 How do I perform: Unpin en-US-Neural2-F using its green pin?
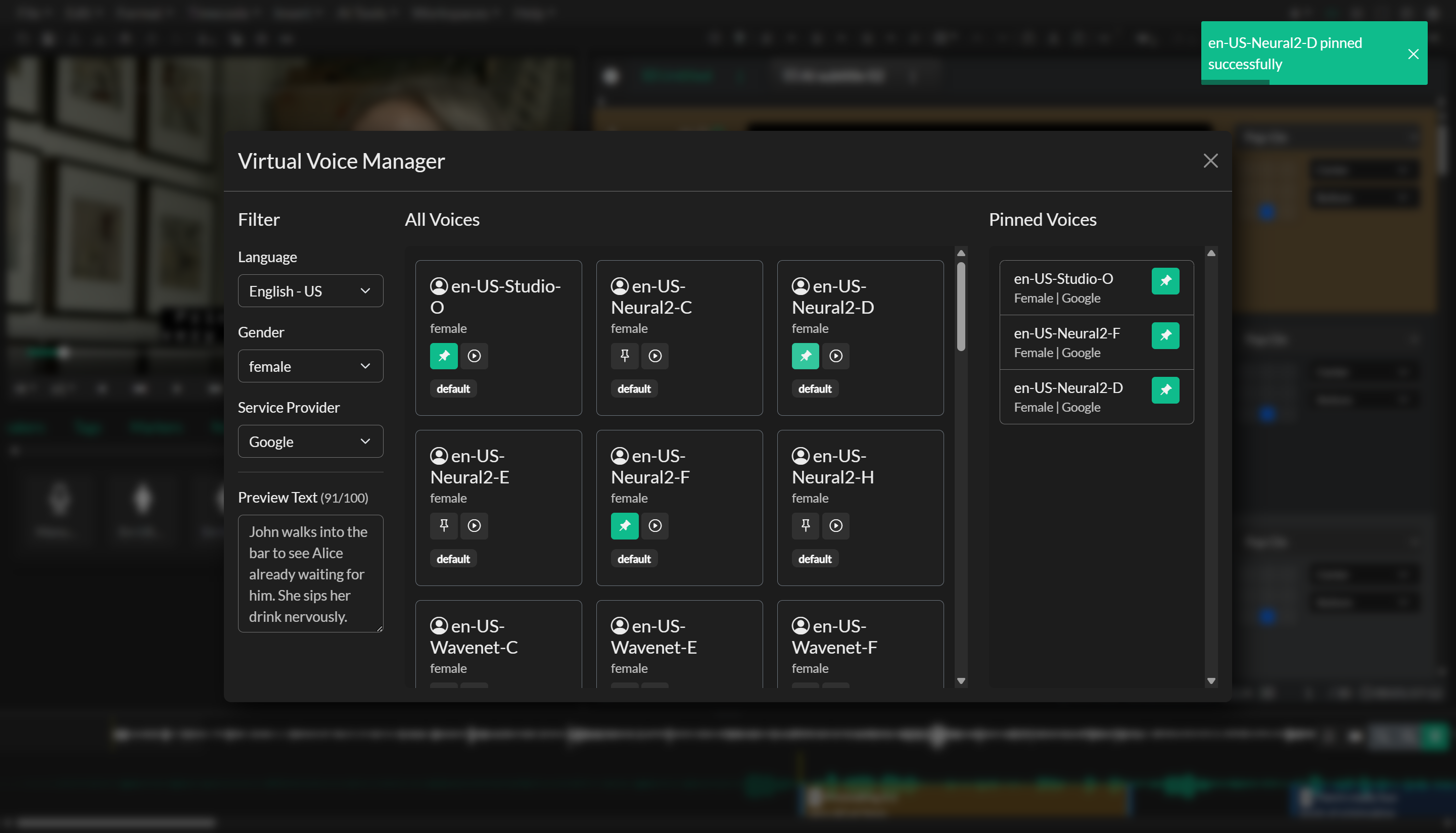(x=1166, y=336)
